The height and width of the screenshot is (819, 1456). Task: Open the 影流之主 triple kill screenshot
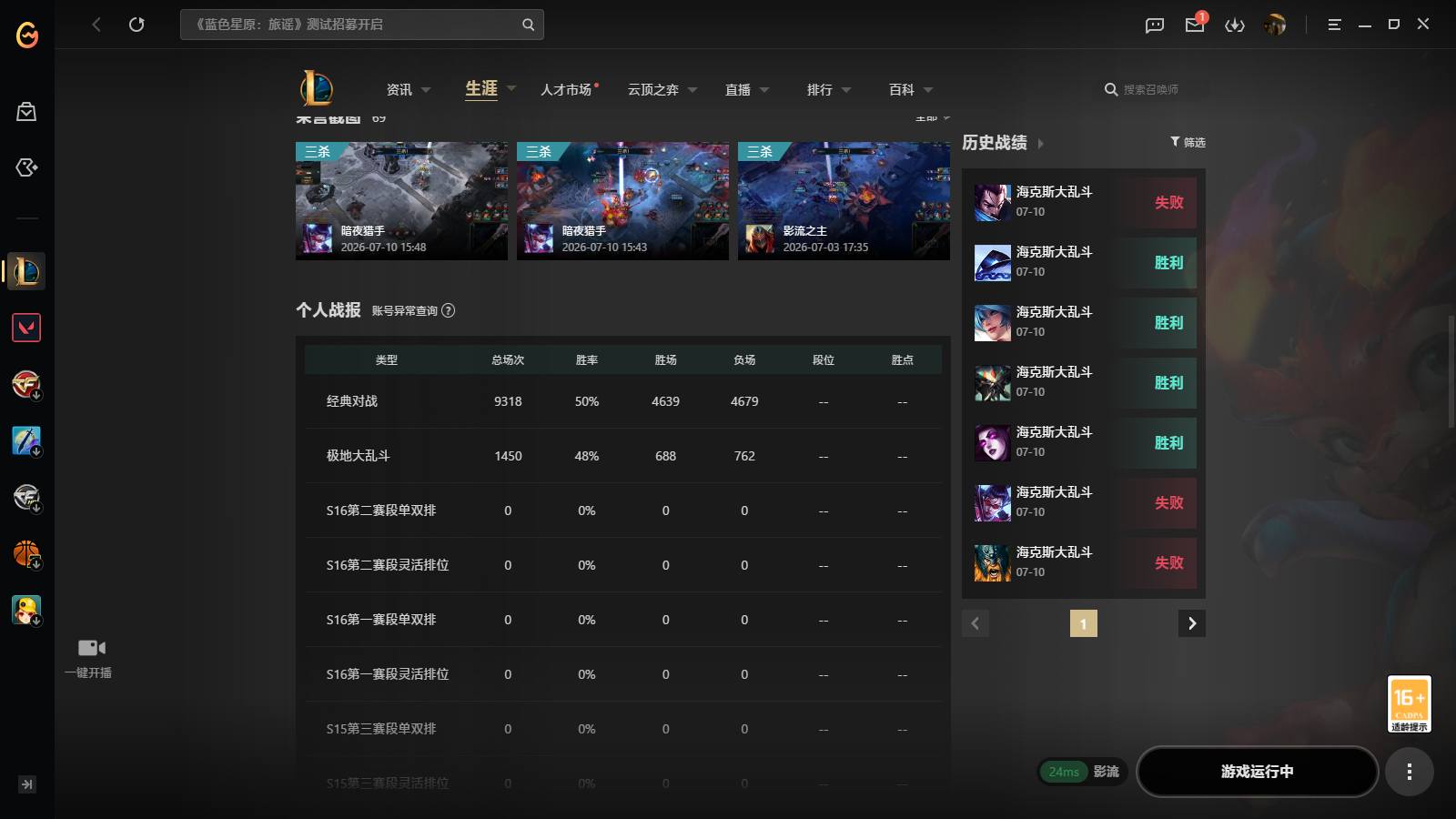pos(844,201)
